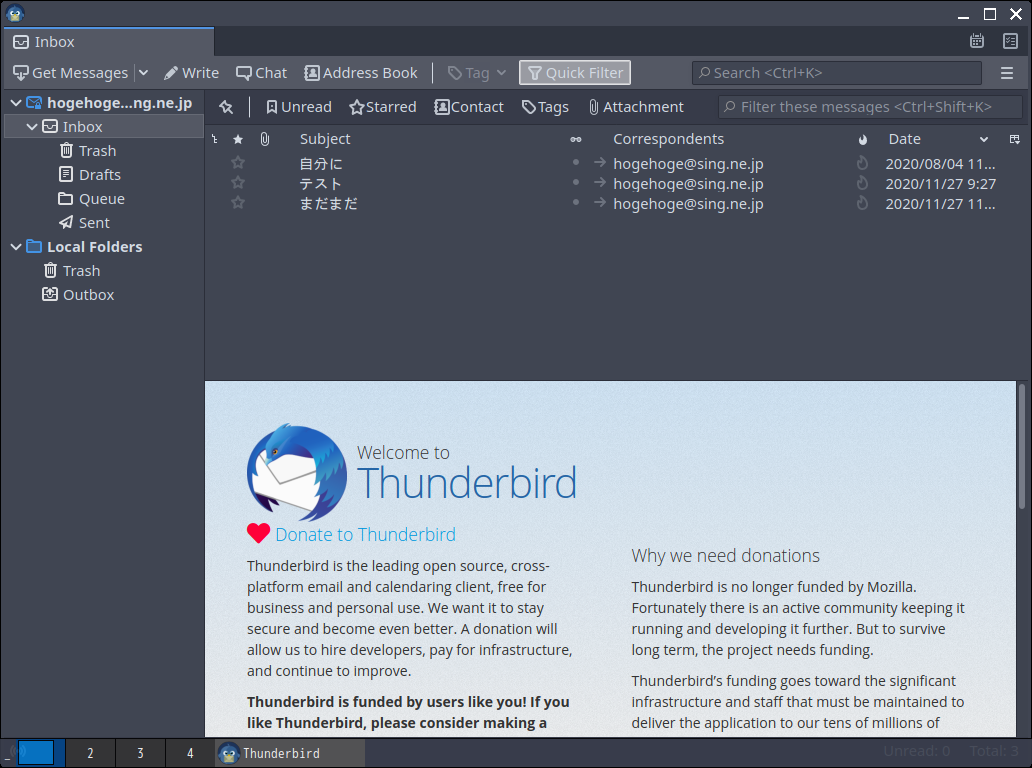Open the Trash folder under Inbox
The width and height of the screenshot is (1032, 768).
[97, 151]
